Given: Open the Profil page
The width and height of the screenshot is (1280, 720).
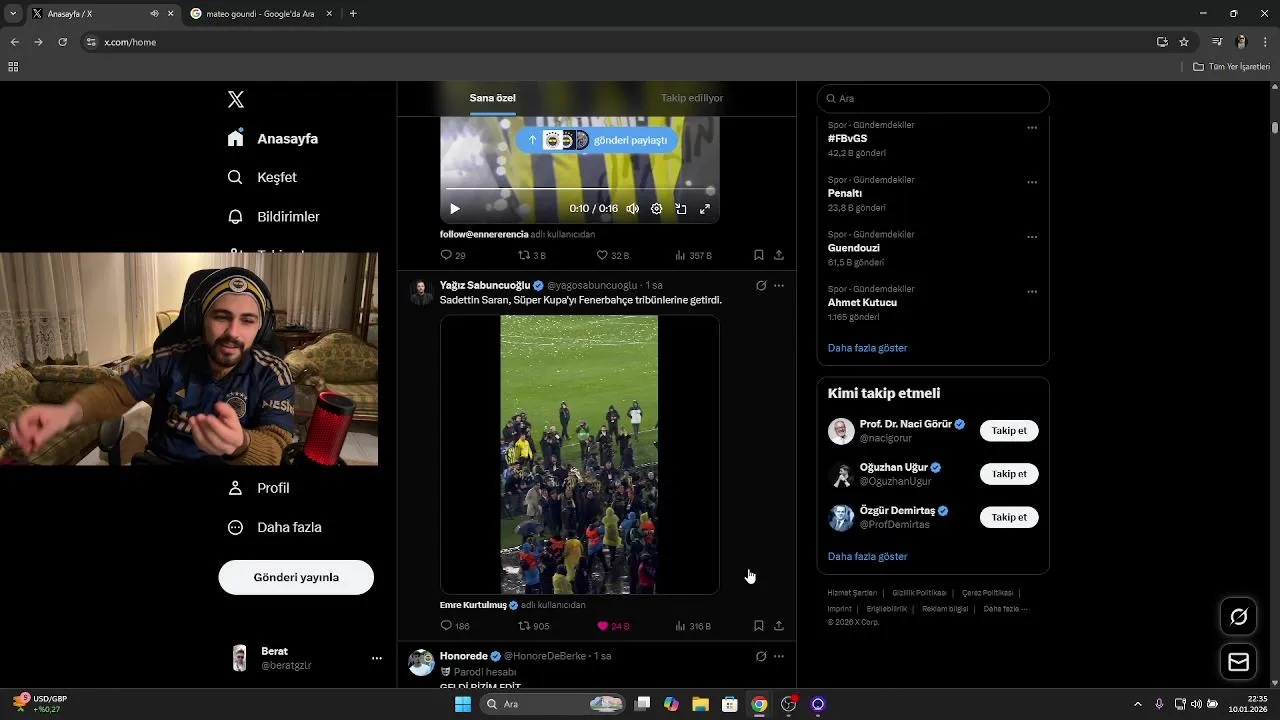Looking at the screenshot, I should click(x=259, y=488).
